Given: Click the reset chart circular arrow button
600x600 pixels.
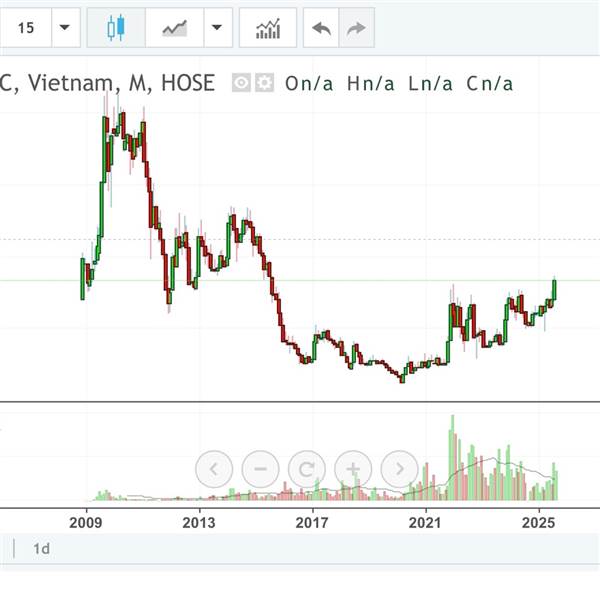Looking at the screenshot, I should tap(307, 469).
